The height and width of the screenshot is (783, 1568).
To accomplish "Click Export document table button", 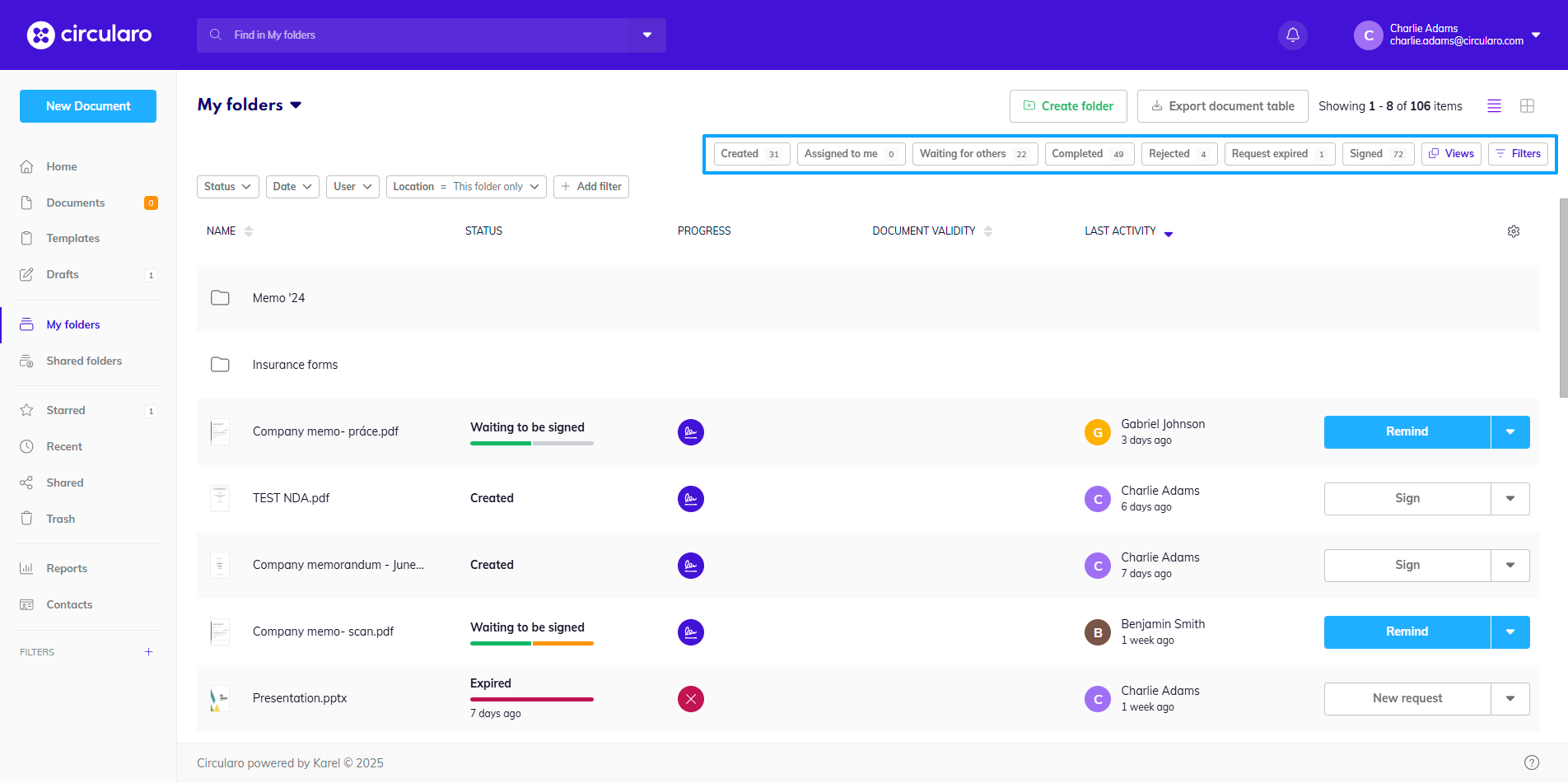I will 1222,106.
